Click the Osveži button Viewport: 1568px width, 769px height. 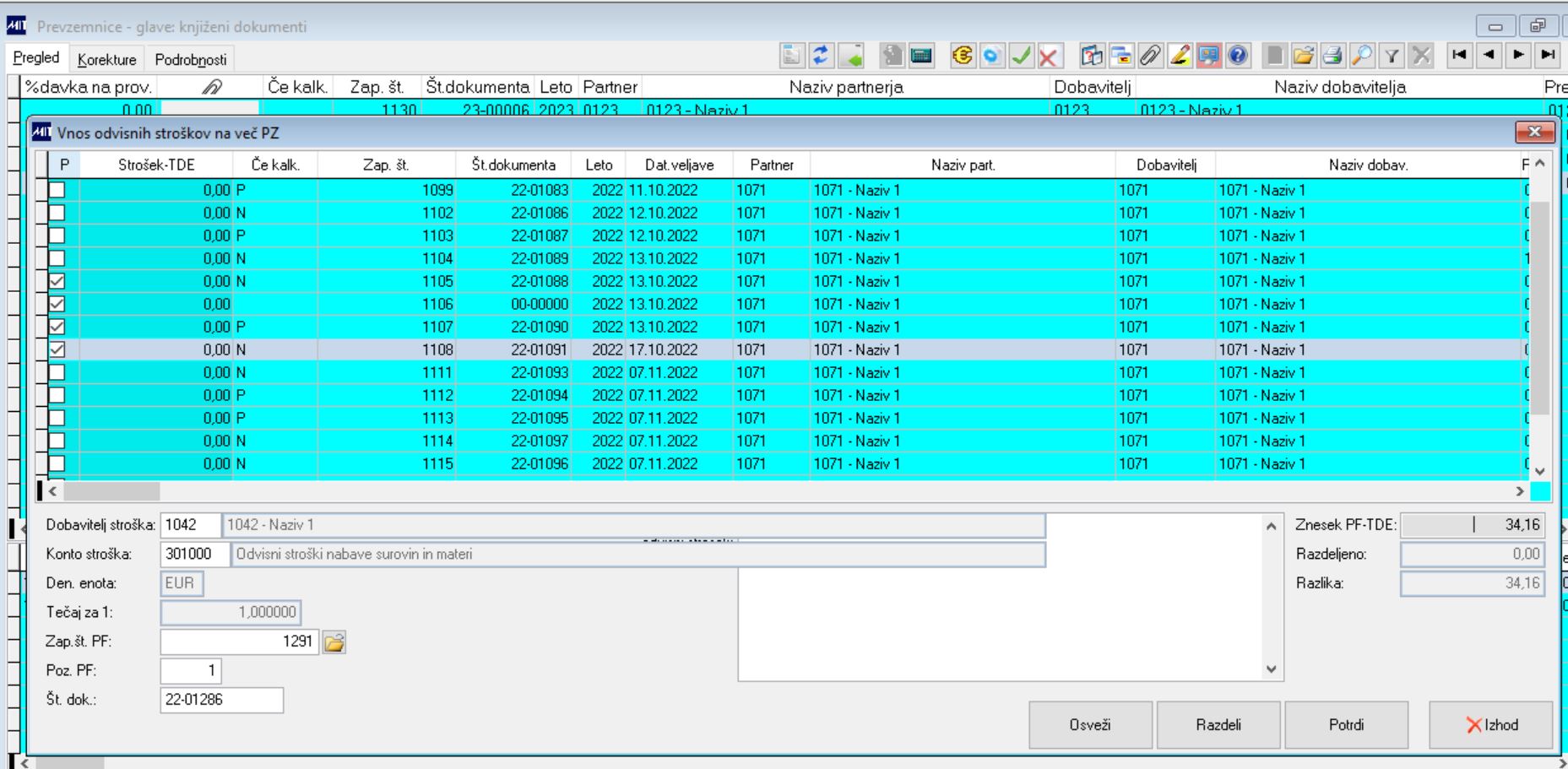point(1090,725)
